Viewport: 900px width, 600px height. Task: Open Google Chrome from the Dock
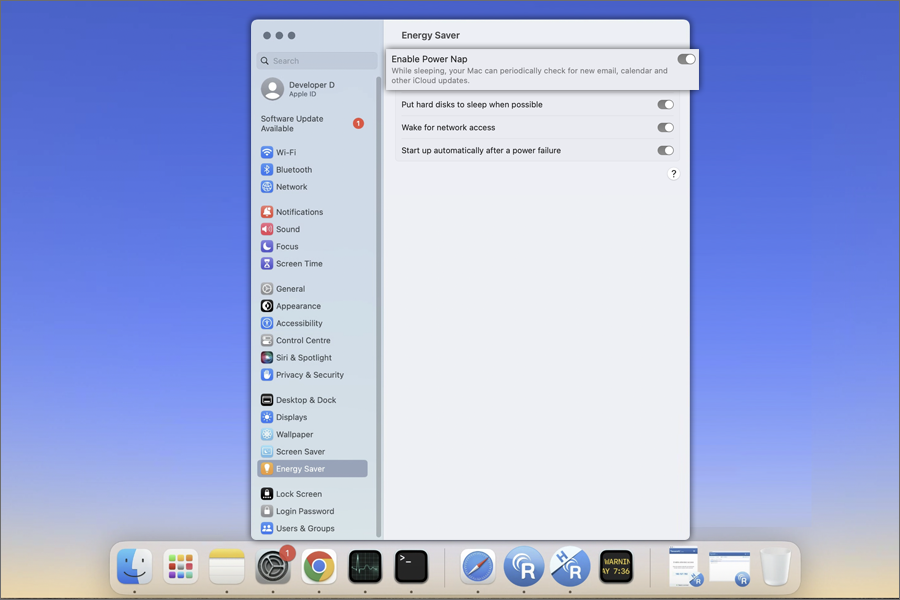(319, 567)
